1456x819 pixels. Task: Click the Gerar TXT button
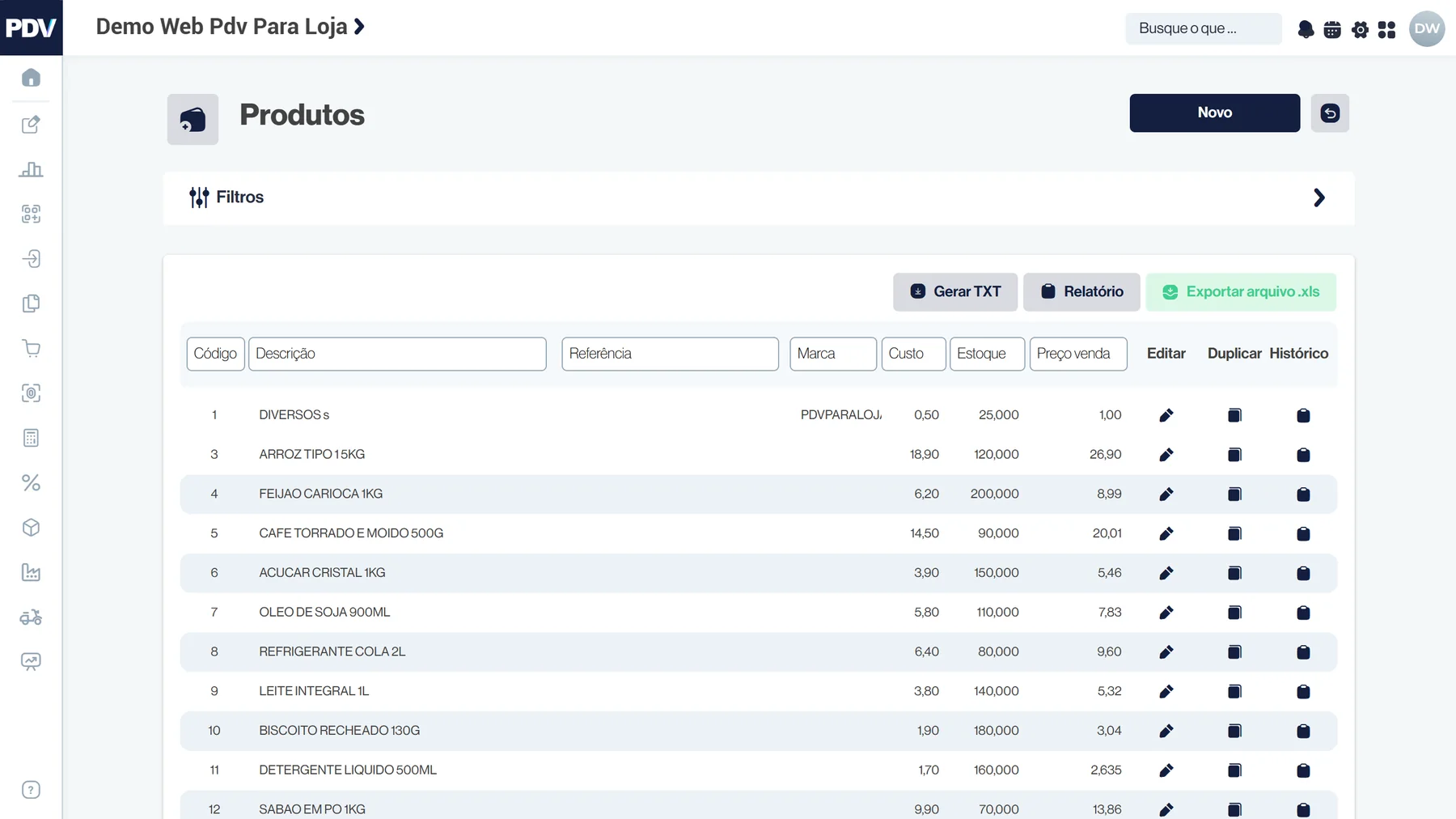pos(954,291)
